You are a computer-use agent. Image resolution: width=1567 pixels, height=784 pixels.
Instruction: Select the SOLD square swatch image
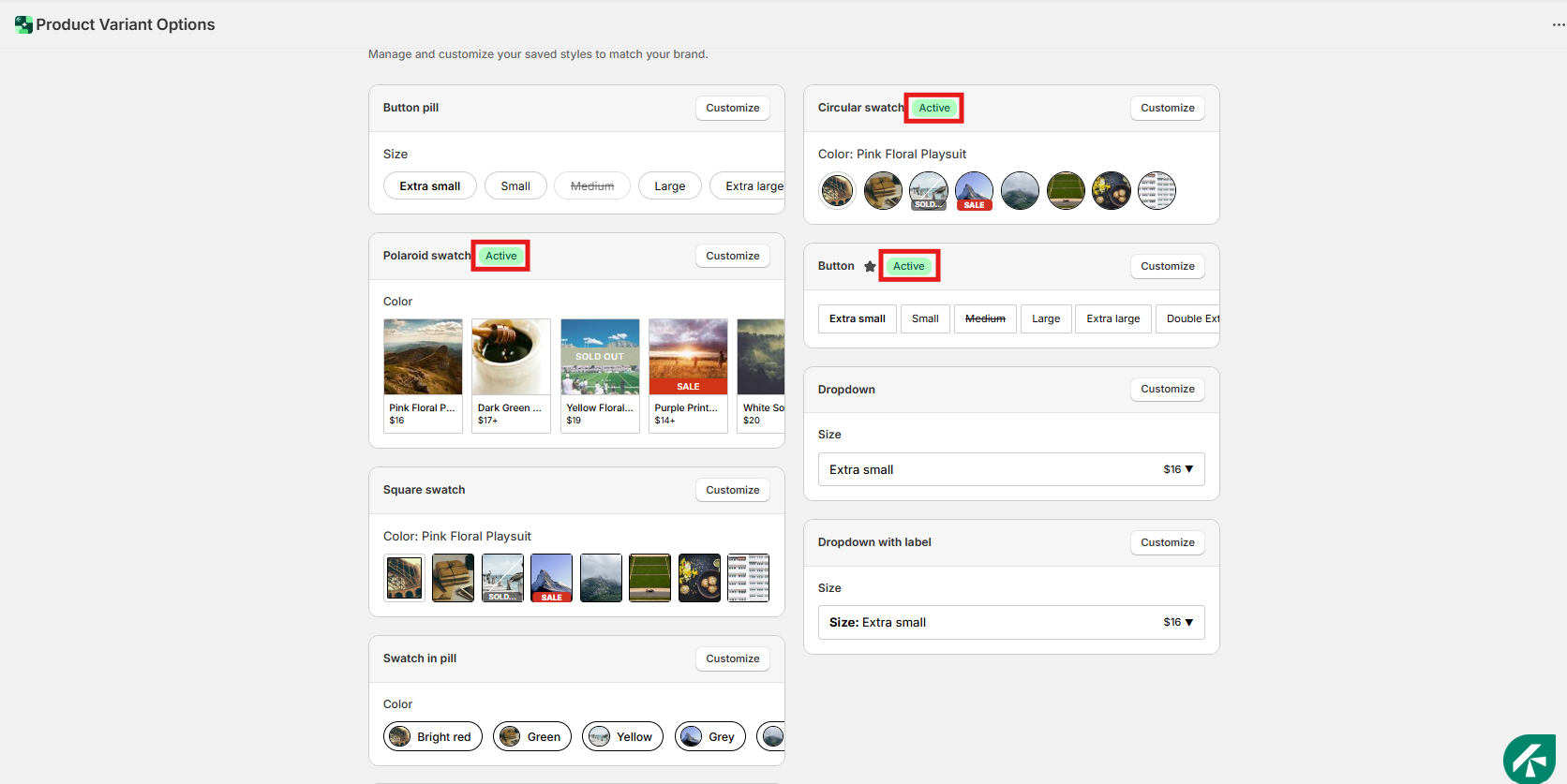pyautogui.click(x=502, y=578)
